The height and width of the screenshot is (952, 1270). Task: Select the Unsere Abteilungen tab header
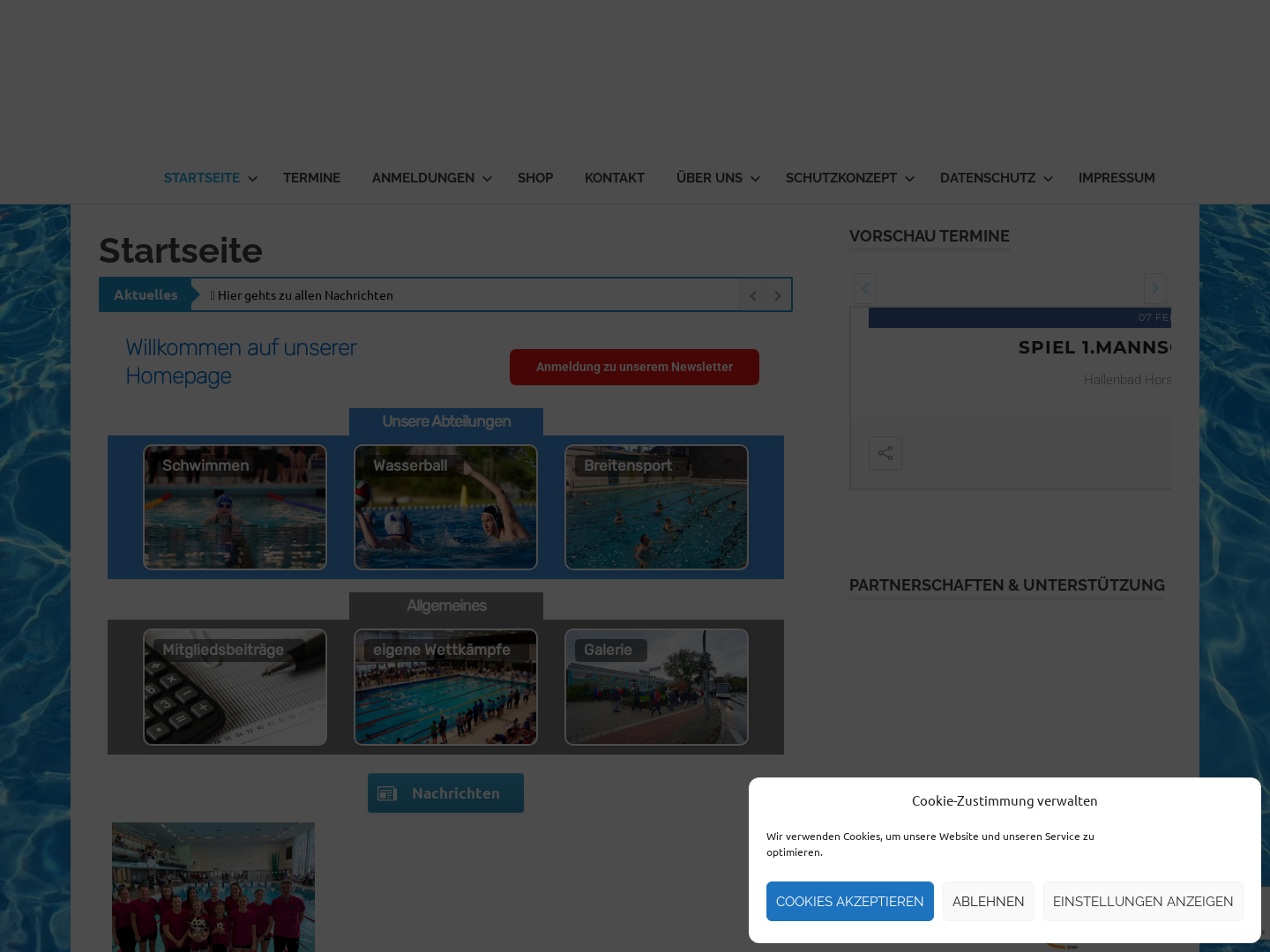pyautogui.click(x=446, y=421)
